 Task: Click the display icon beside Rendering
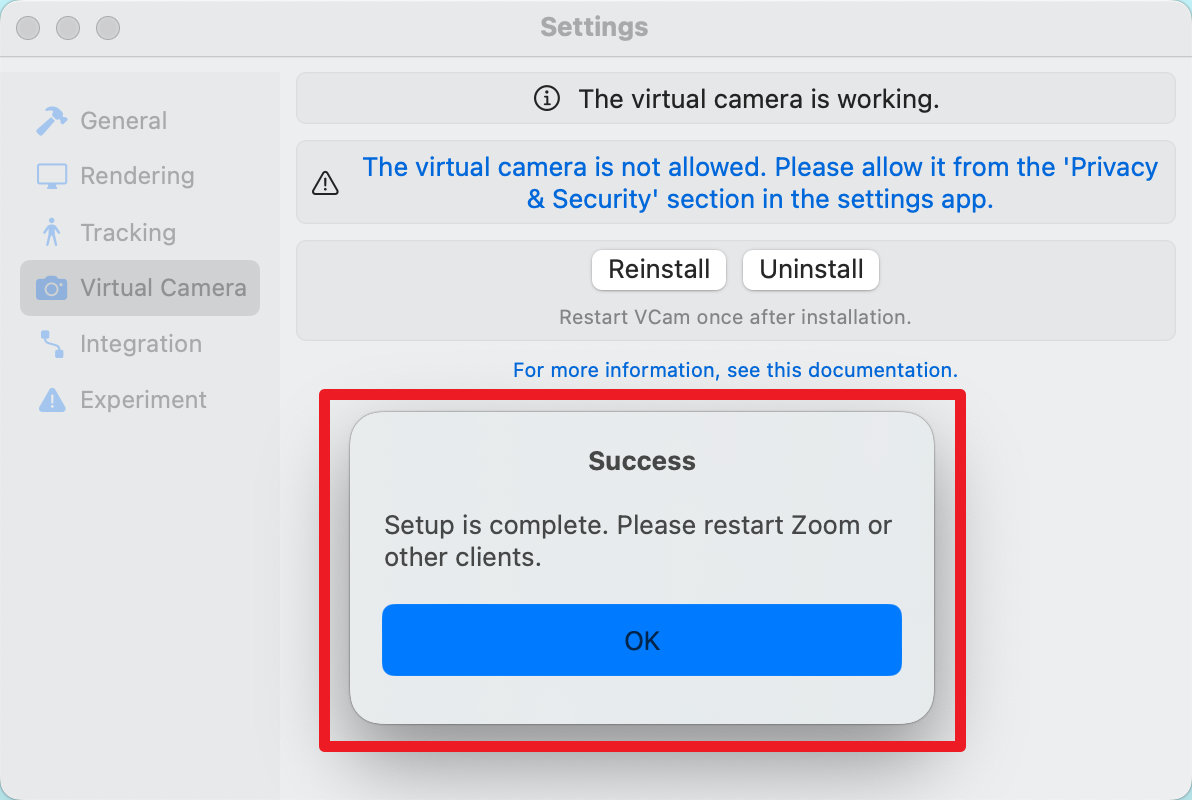[x=51, y=176]
